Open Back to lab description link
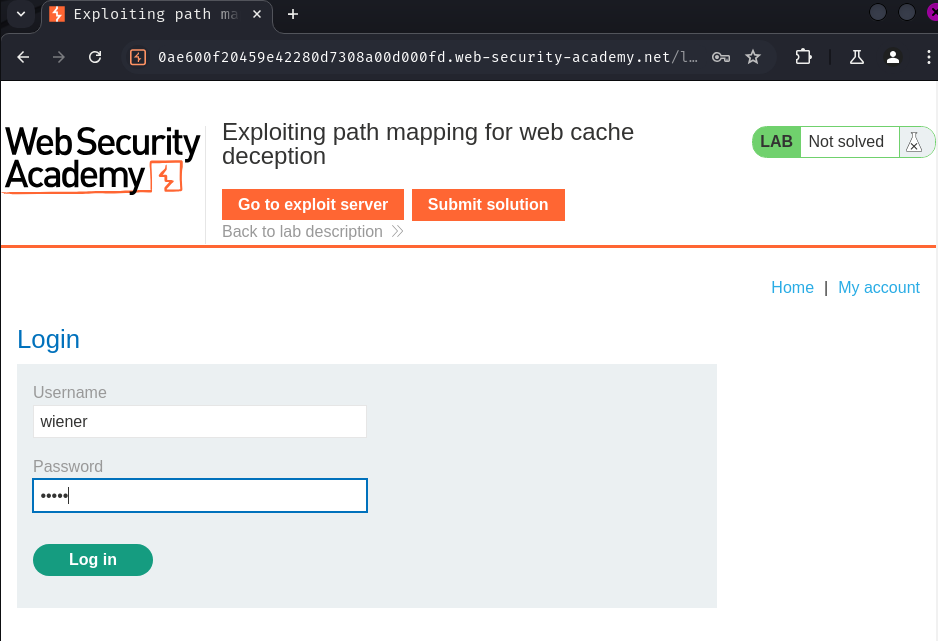The height and width of the screenshot is (641, 938). (313, 231)
